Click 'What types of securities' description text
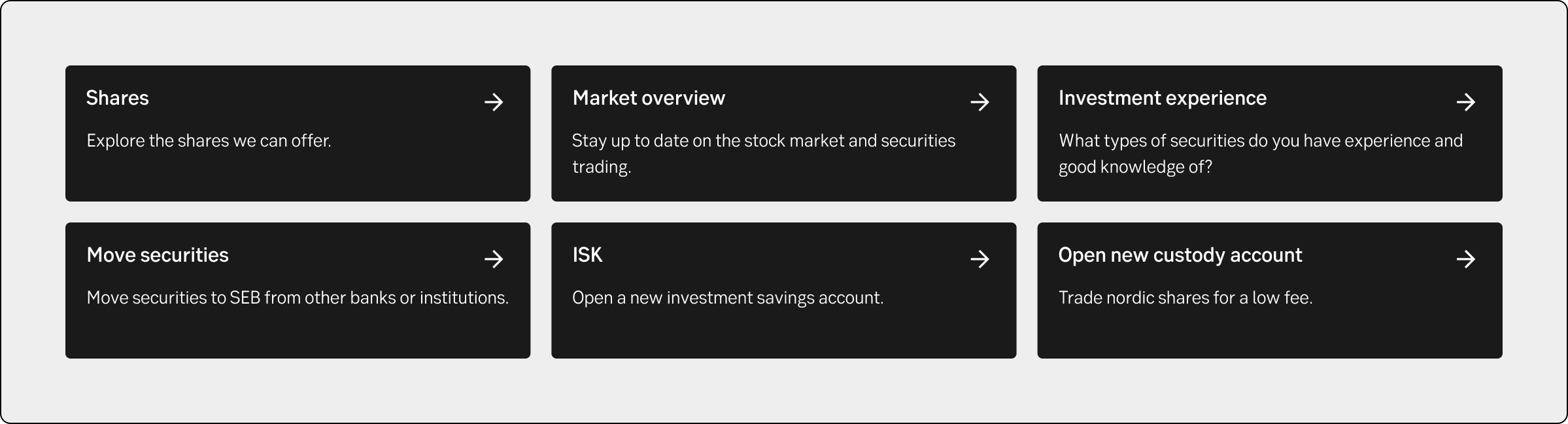 pos(1260,141)
